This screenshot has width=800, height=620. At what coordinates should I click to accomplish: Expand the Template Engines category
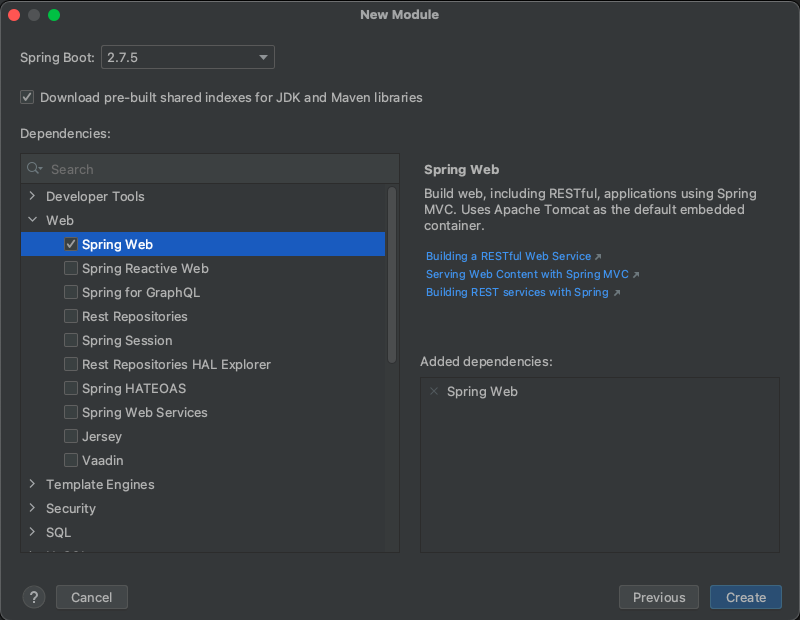[x=33, y=484]
